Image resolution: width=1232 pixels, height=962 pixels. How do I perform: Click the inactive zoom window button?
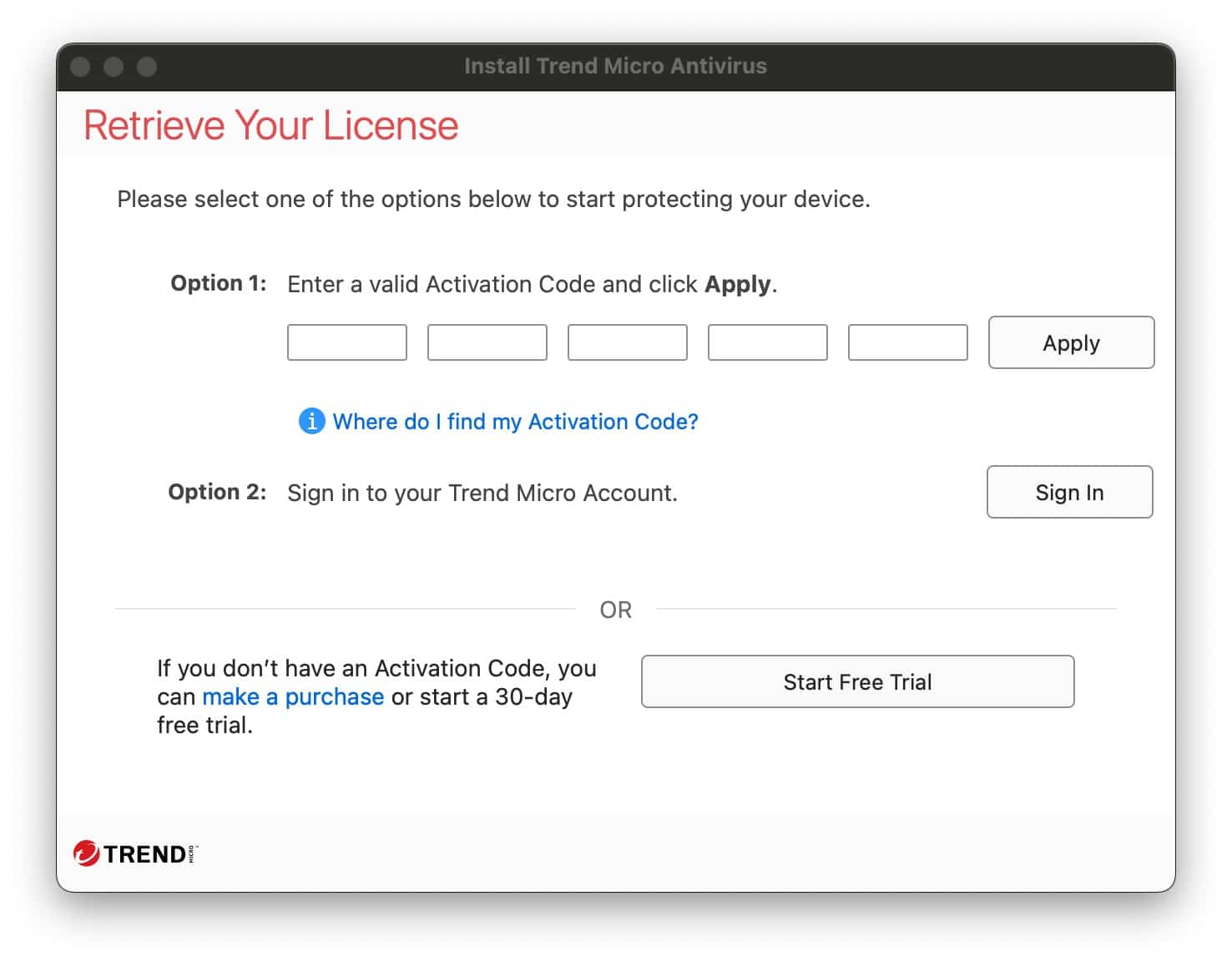tap(147, 67)
